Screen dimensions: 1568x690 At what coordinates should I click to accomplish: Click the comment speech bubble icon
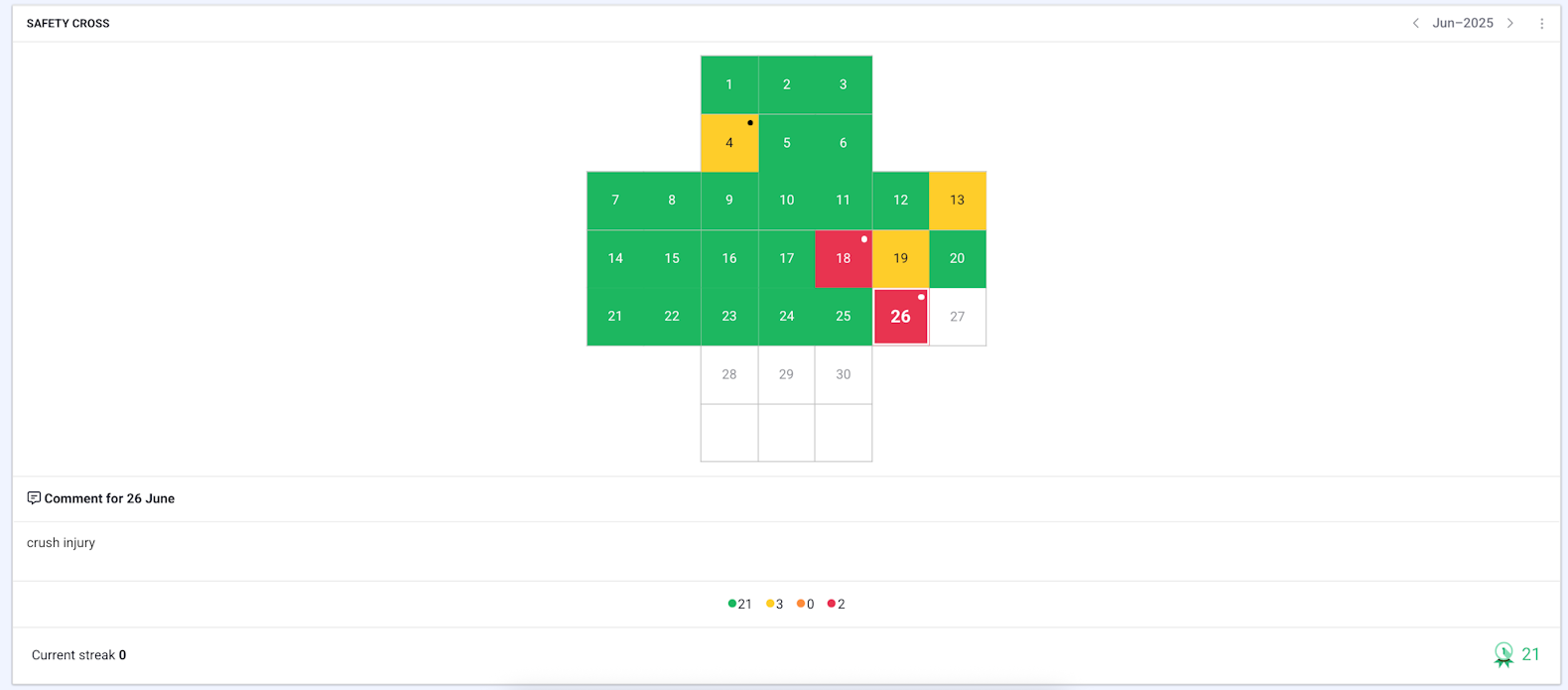[x=34, y=498]
